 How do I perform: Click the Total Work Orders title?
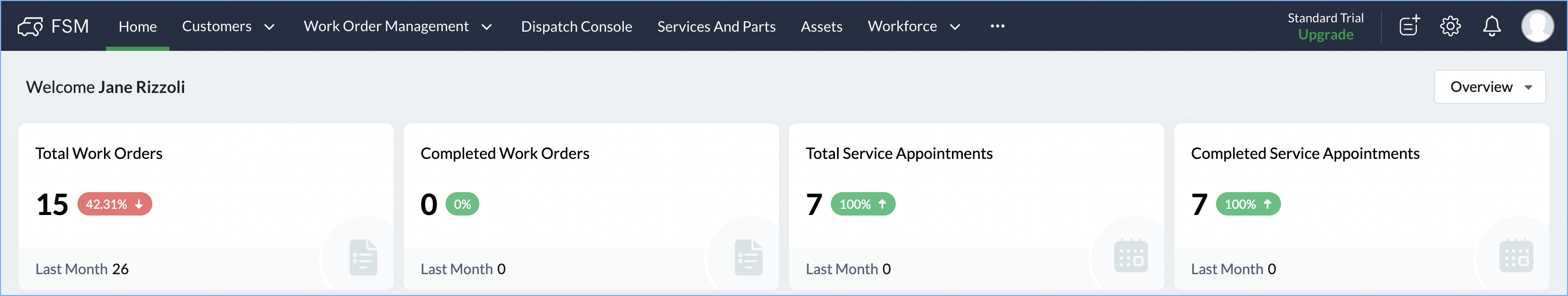tap(99, 153)
